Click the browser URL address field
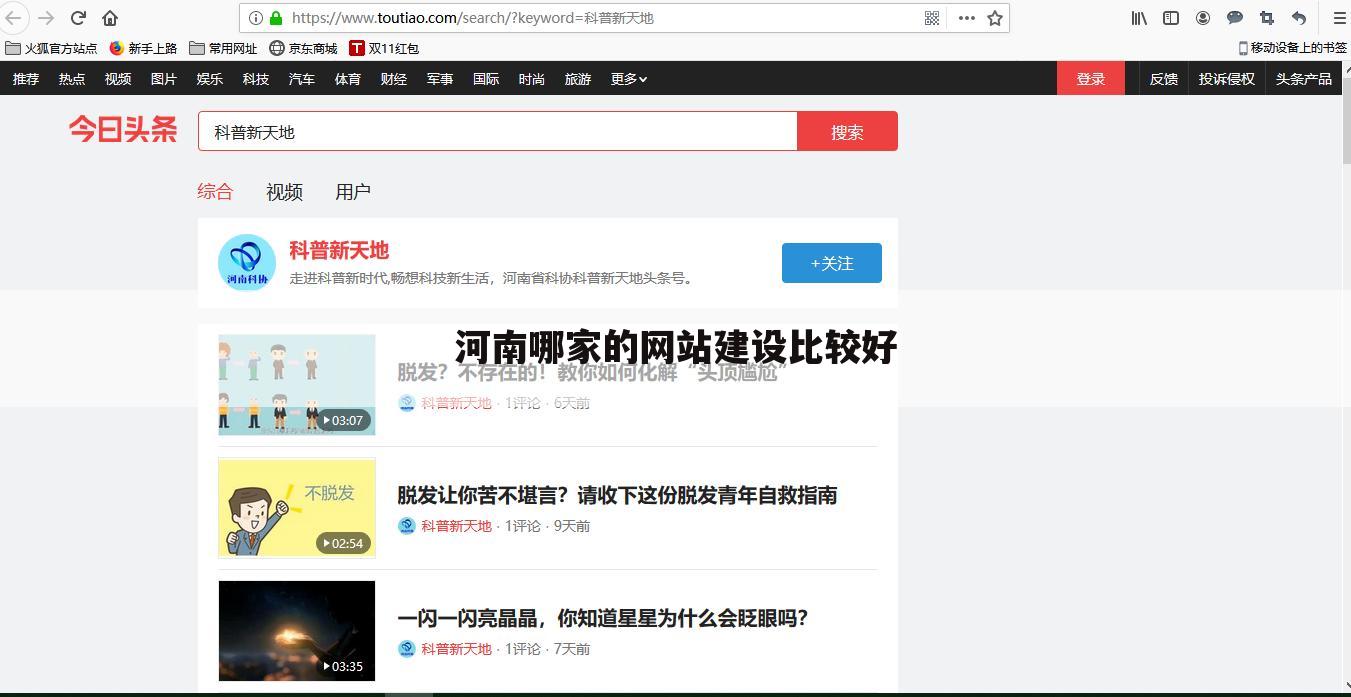This screenshot has width=1351, height=697. [600, 18]
